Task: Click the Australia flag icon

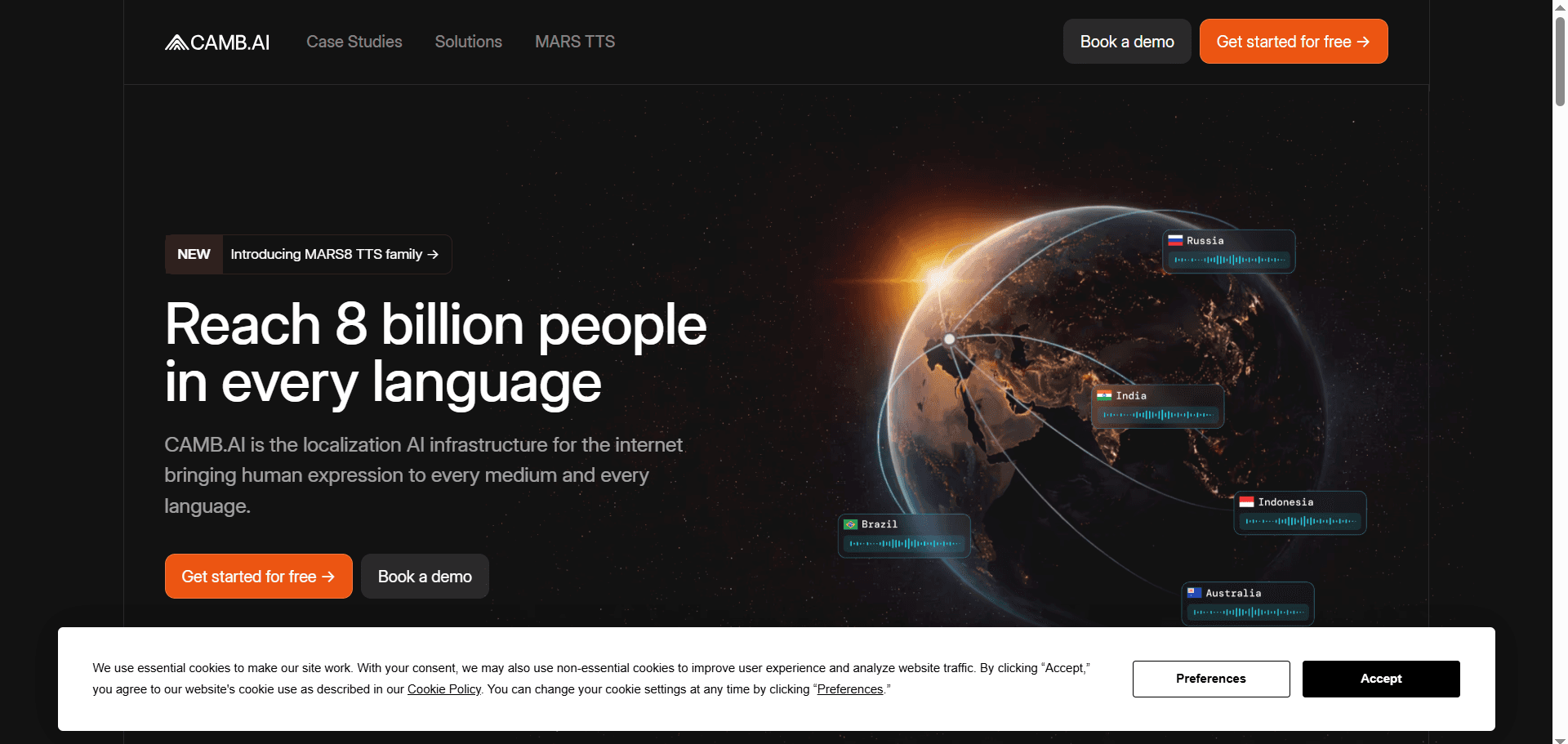Action: pyautogui.click(x=1194, y=593)
